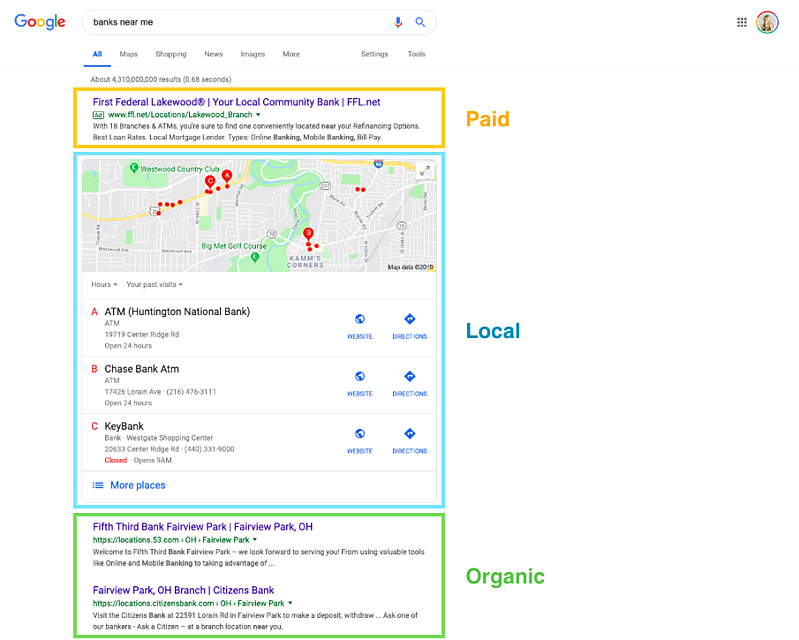
Task: Select map pin B near Kamm's Corners
Action: click(x=308, y=234)
